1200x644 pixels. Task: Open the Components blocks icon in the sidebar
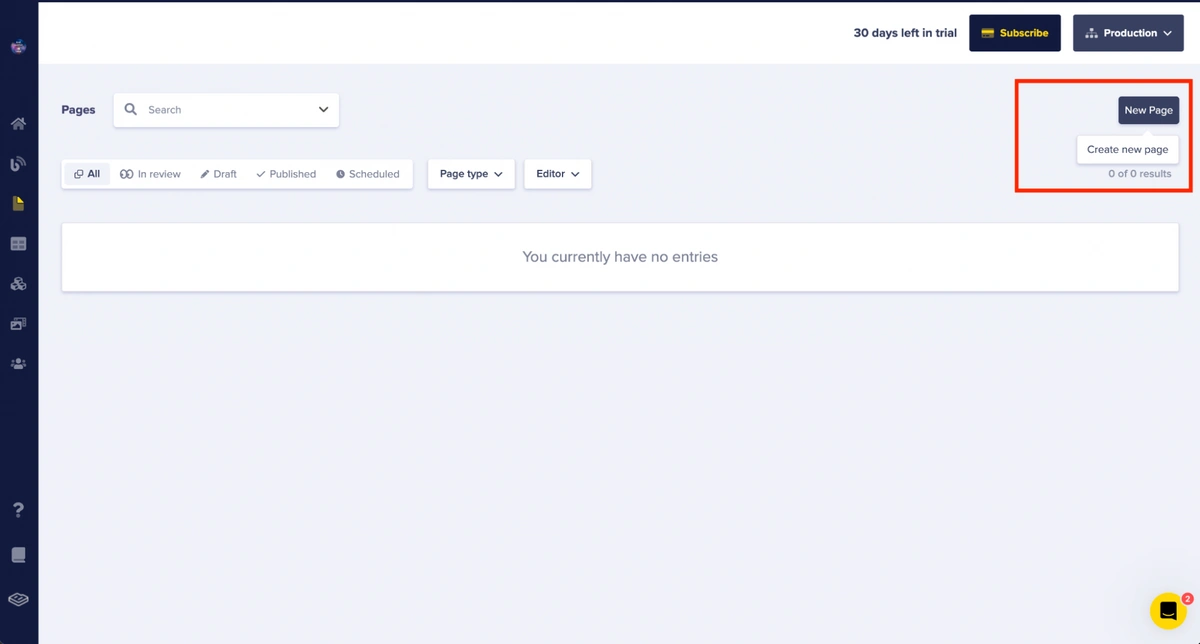(18, 284)
